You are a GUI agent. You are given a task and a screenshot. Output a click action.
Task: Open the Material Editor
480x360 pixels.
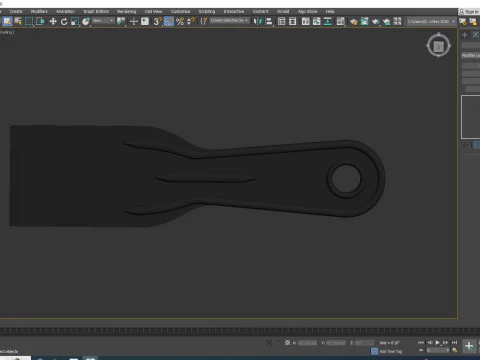coord(340,22)
